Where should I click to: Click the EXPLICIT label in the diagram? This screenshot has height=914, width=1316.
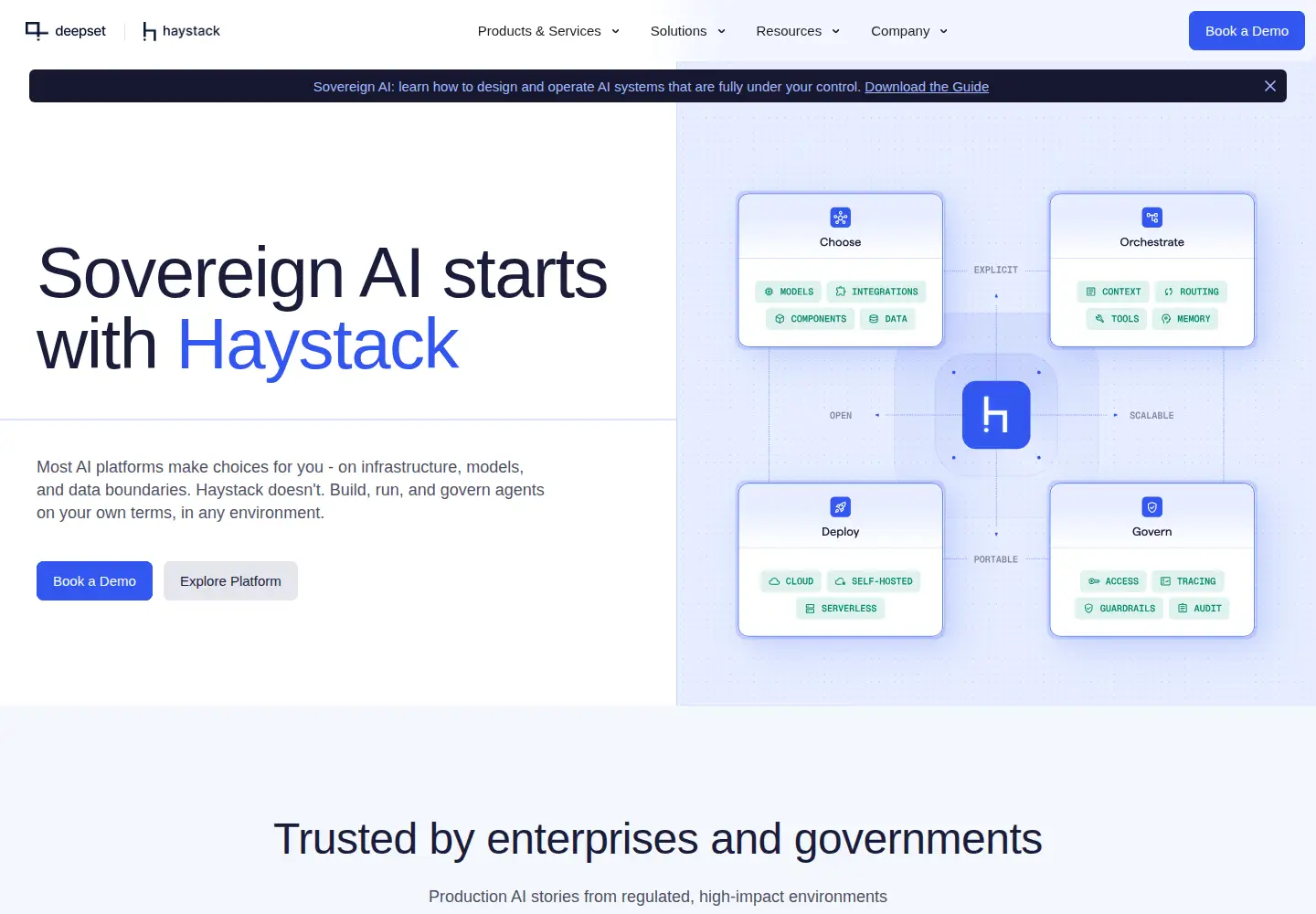(x=996, y=271)
